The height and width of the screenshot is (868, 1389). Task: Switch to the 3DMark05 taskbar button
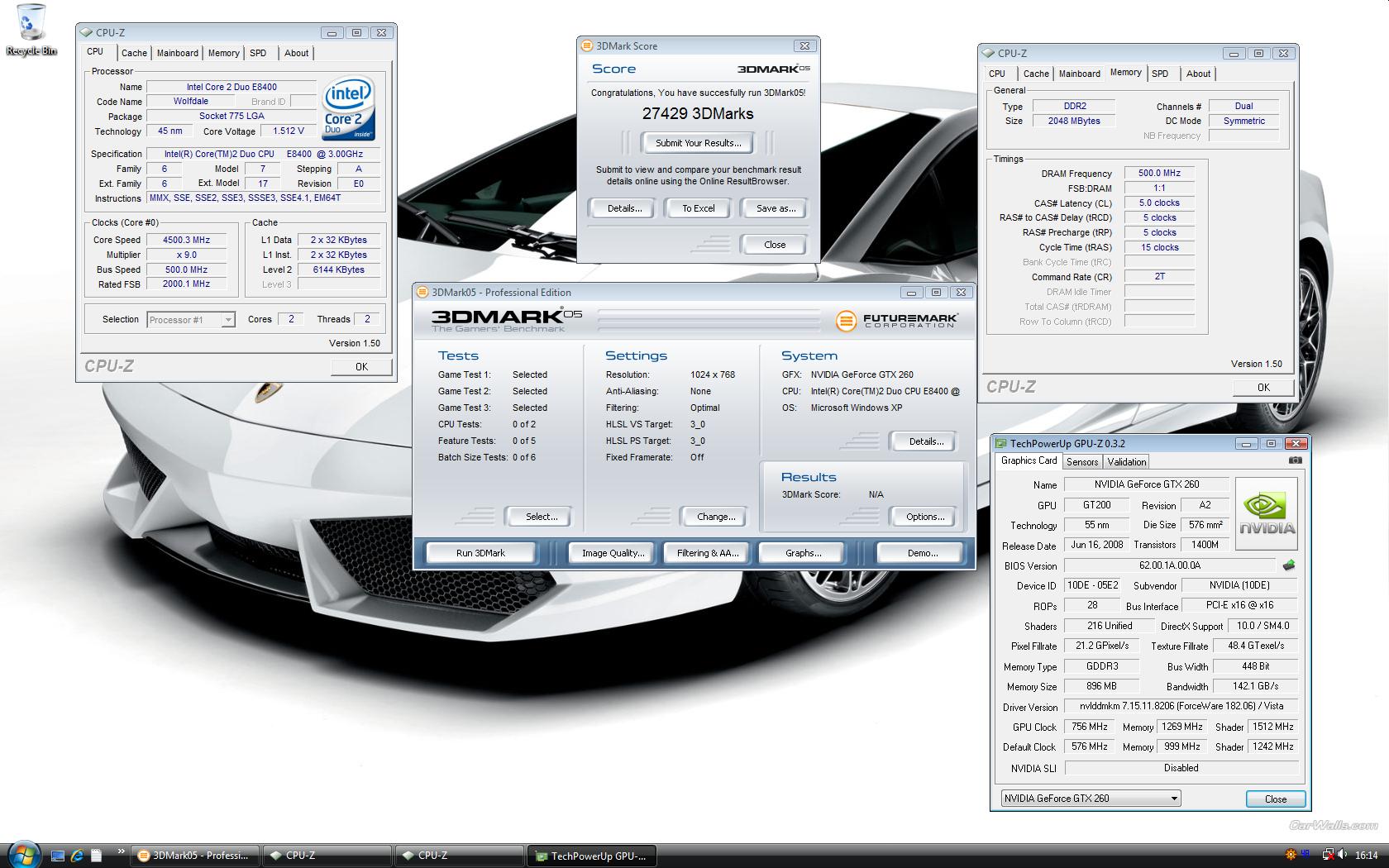(196, 856)
